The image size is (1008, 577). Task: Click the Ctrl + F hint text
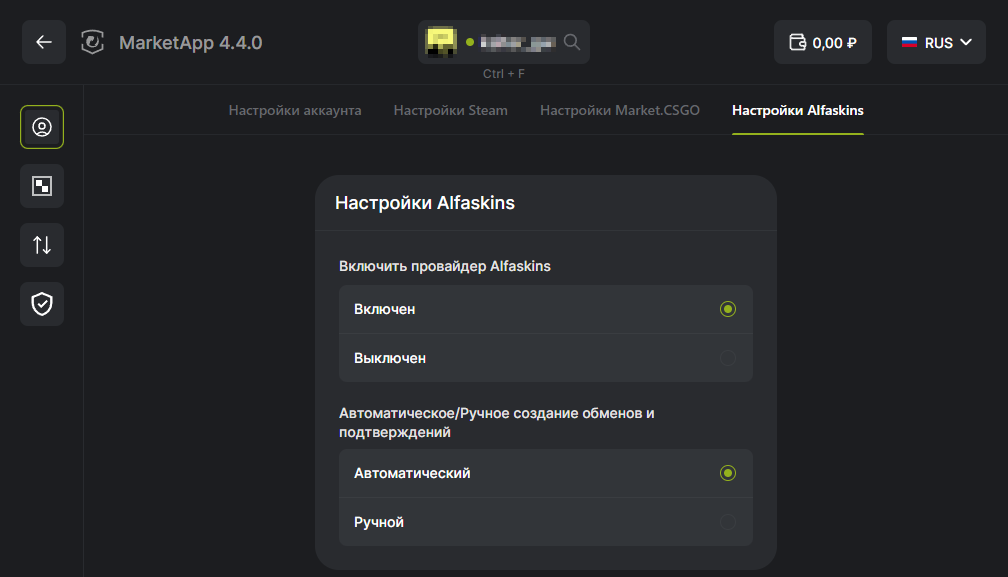pyautogui.click(x=504, y=74)
